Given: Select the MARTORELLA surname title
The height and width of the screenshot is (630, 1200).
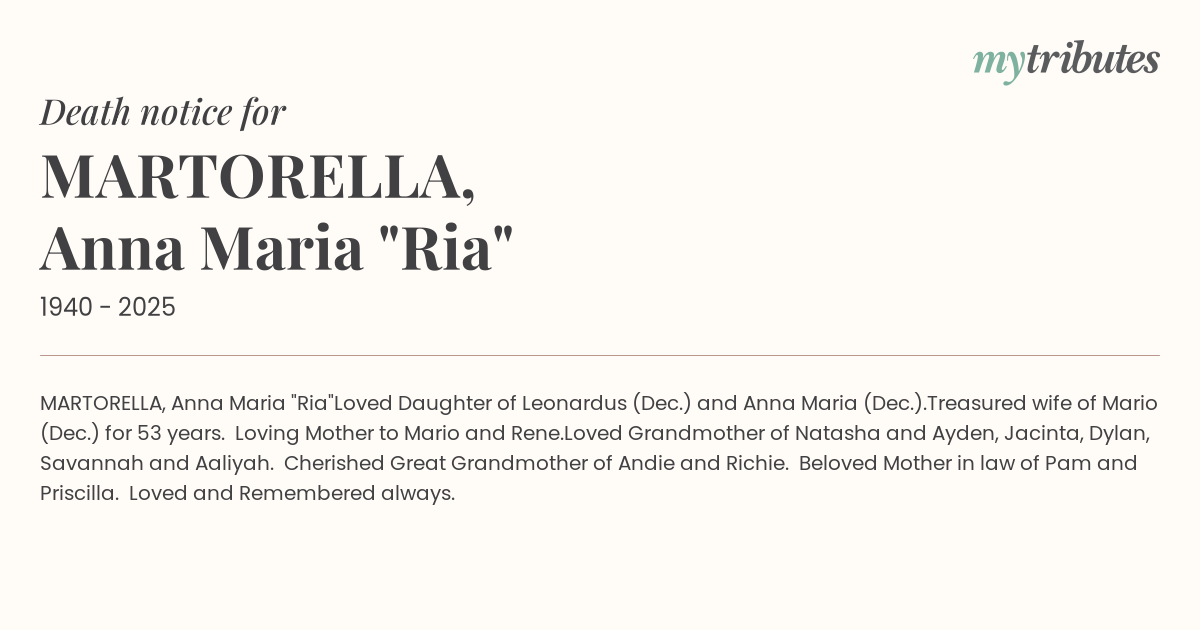Looking at the screenshot, I should pyautogui.click(x=257, y=178).
